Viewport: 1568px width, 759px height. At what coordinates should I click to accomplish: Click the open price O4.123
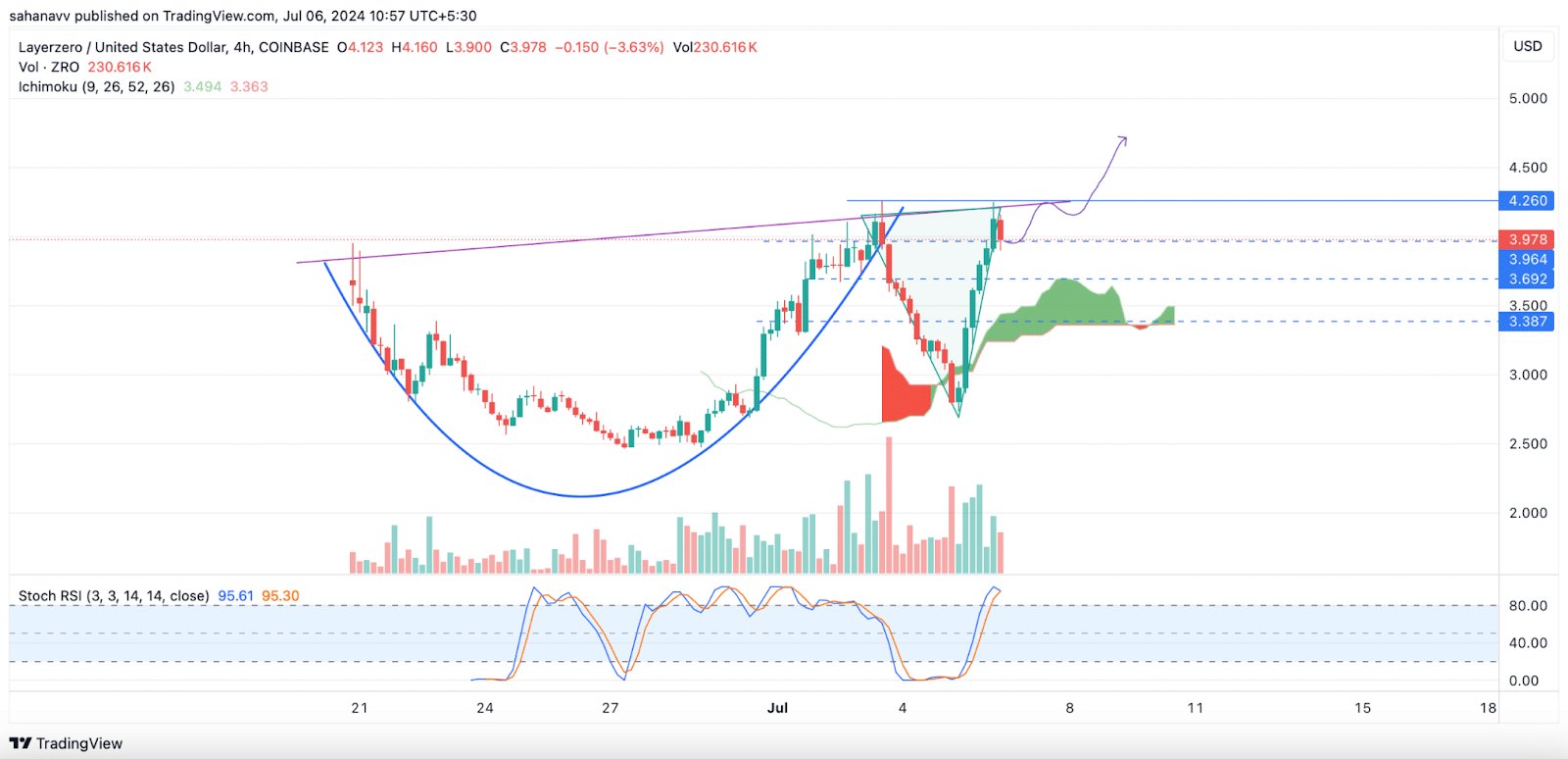click(x=360, y=47)
